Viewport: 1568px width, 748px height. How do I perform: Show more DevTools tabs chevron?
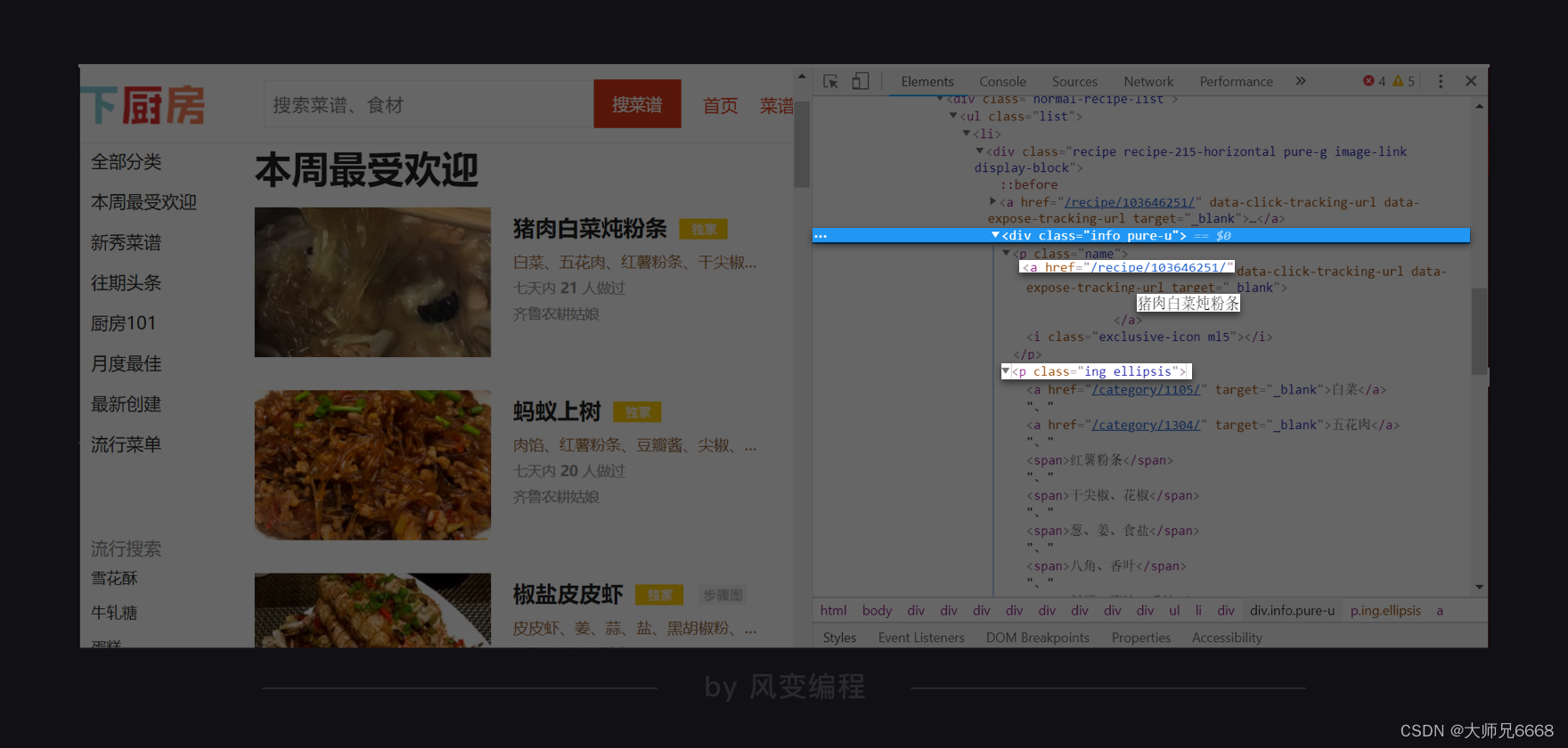point(1301,81)
